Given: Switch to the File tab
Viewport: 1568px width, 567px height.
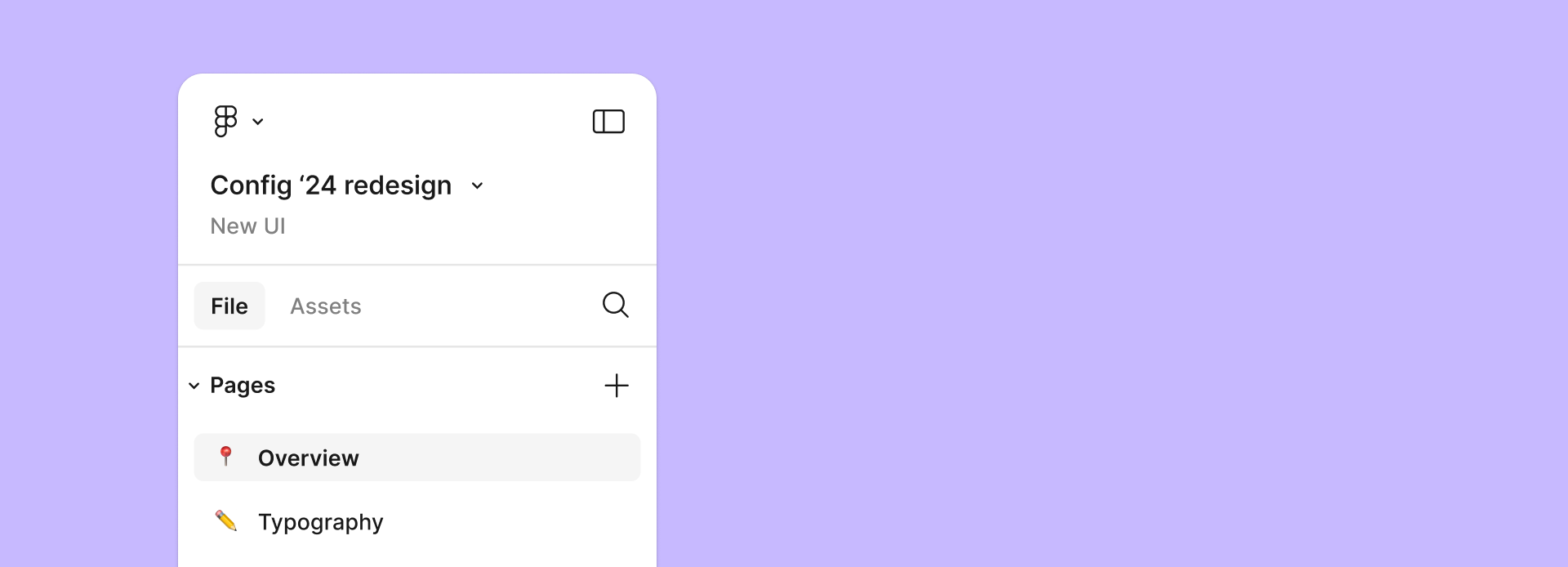Looking at the screenshot, I should (229, 306).
